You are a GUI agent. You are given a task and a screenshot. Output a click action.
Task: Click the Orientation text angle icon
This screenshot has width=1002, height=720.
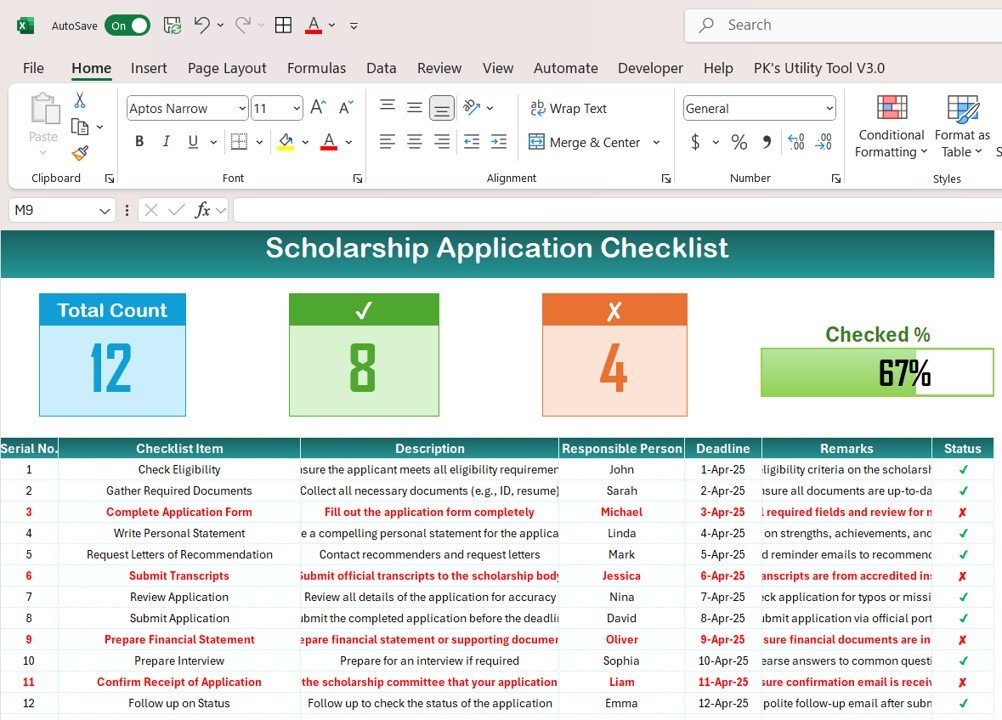coord(472,107)
